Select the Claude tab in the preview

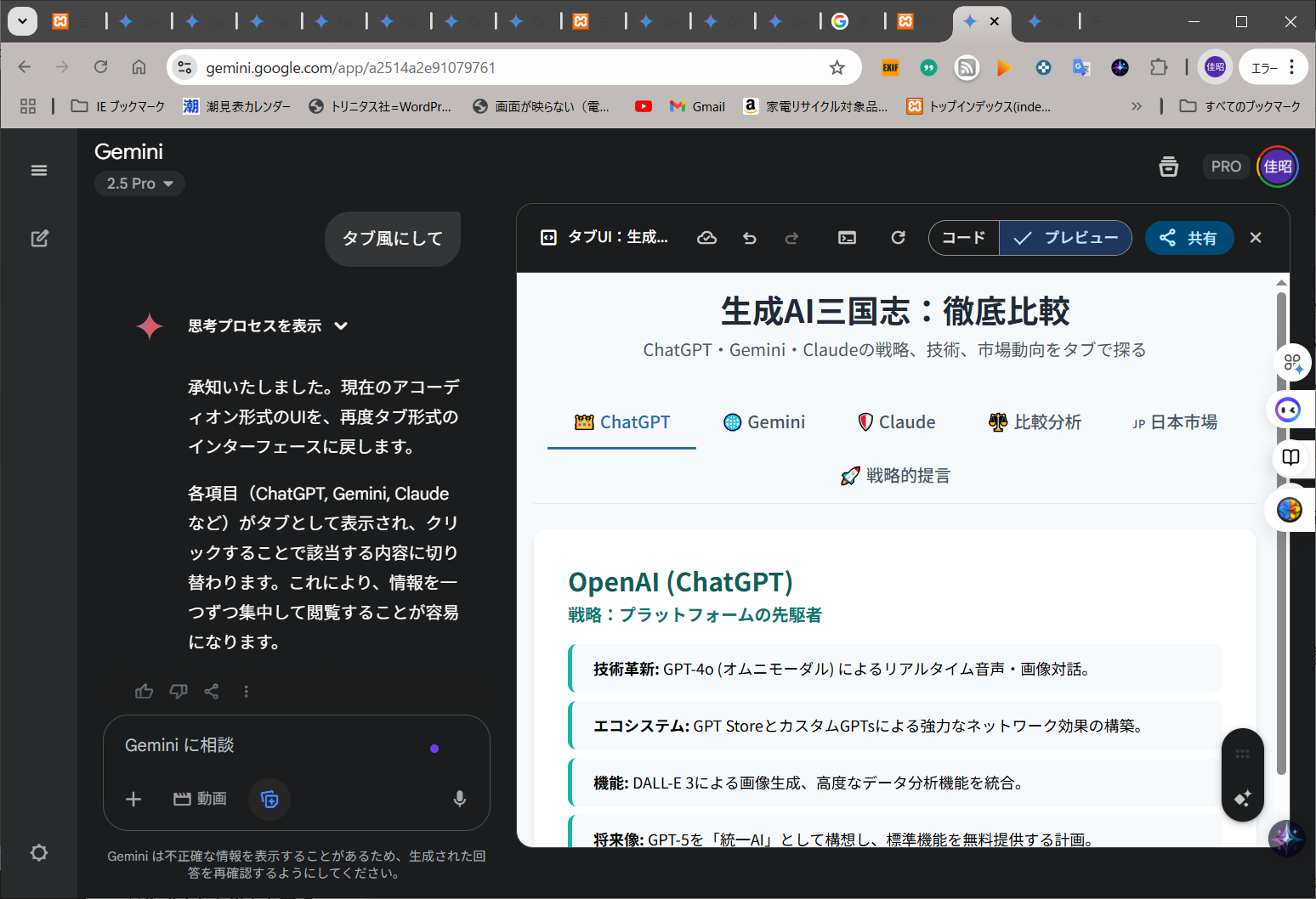pos(896,422)
